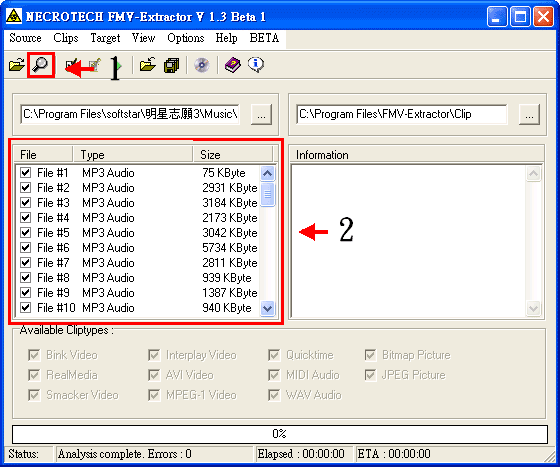The height and width of the screenshot is (467, 560).
Task: Toggle the Bitmap Picture cliptype checkbox
Action: pos(370,355)
